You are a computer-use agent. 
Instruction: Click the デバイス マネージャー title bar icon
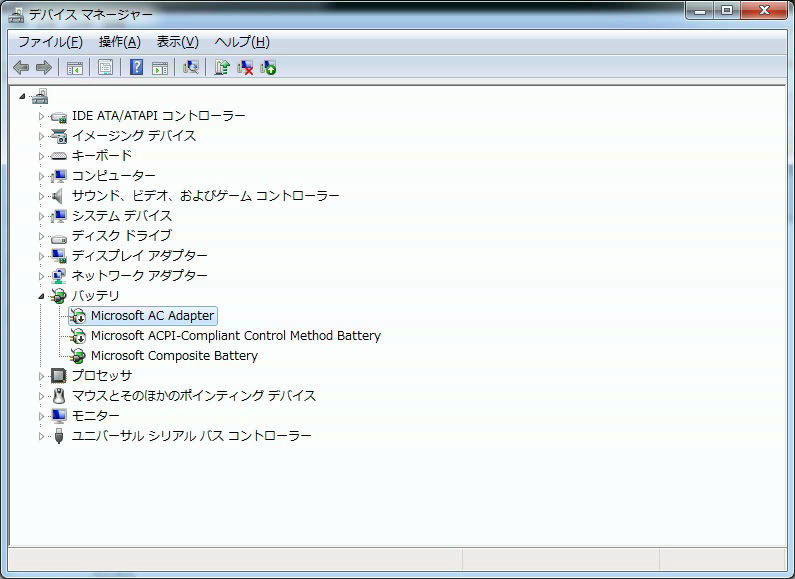pos(16,15)
